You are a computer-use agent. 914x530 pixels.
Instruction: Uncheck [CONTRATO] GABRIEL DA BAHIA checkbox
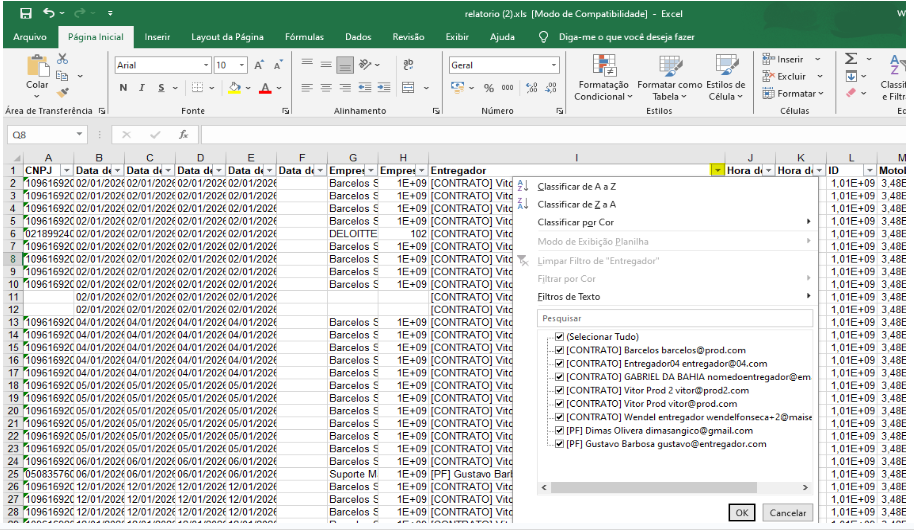tap(560, 377)
